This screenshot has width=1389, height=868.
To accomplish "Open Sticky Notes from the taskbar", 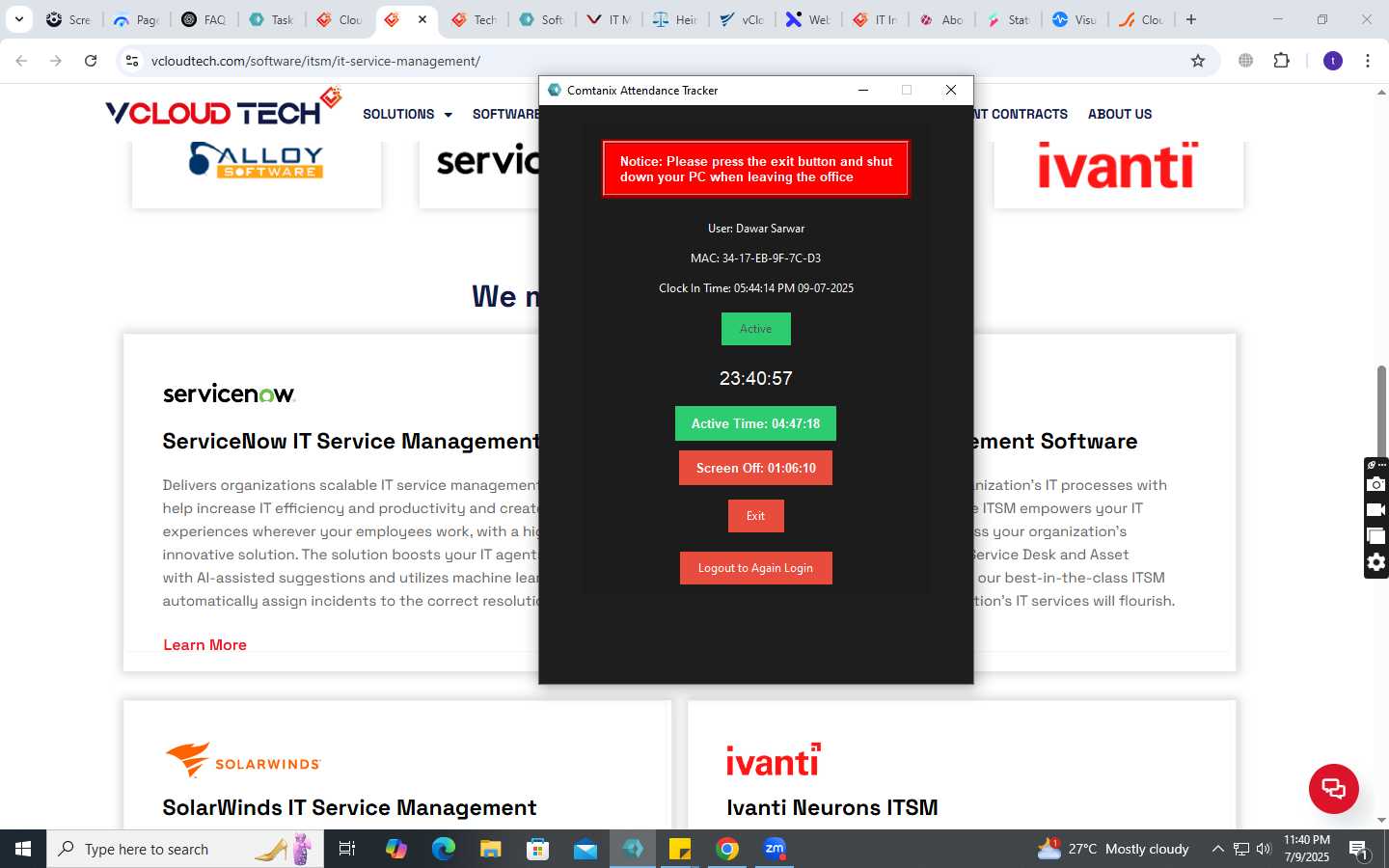I will tap(680, 849).
